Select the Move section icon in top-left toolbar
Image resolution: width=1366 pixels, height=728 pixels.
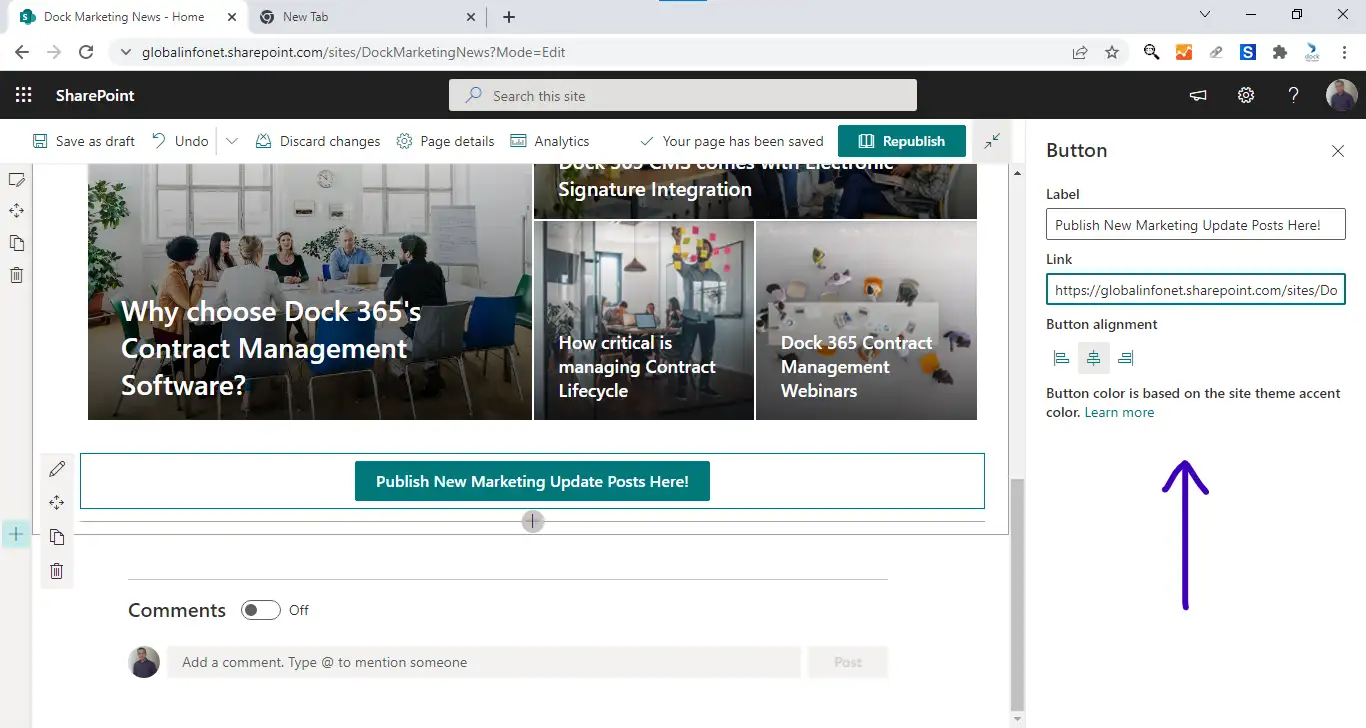pyautogui.click(x=16, y=211)
